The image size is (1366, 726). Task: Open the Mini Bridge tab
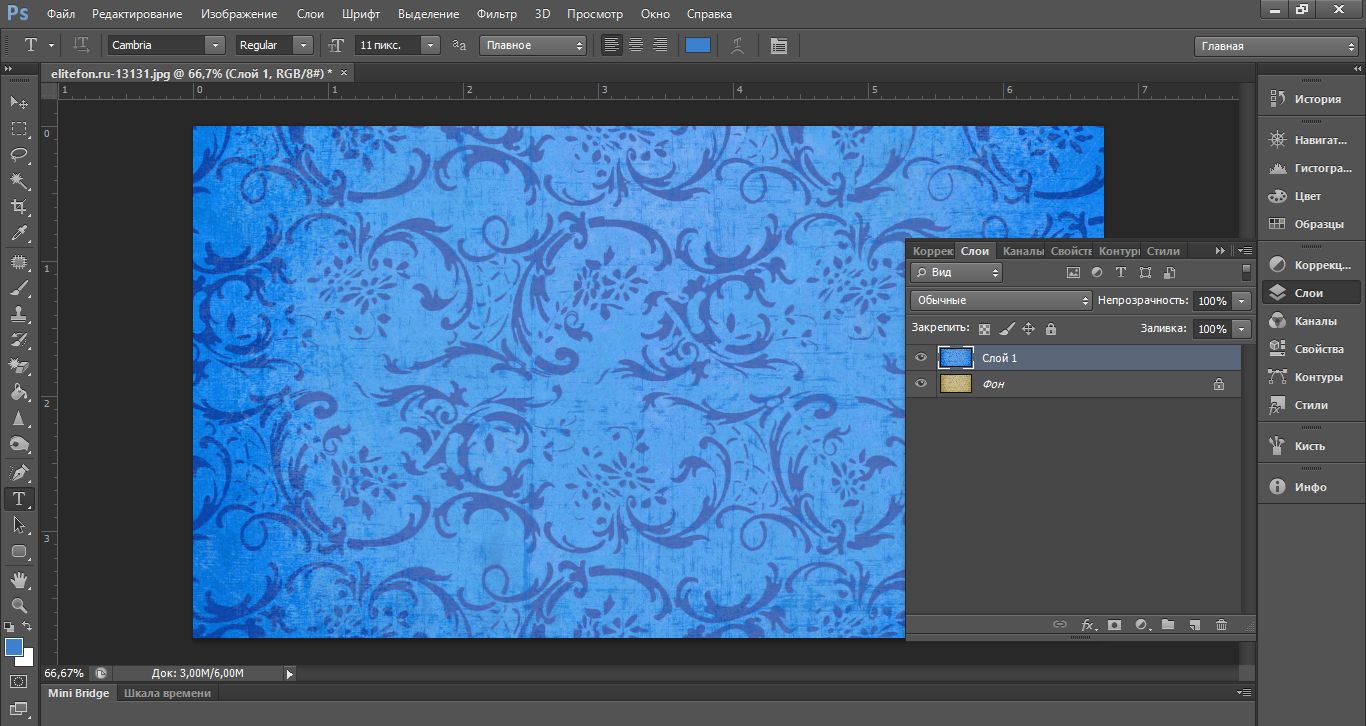78,693
